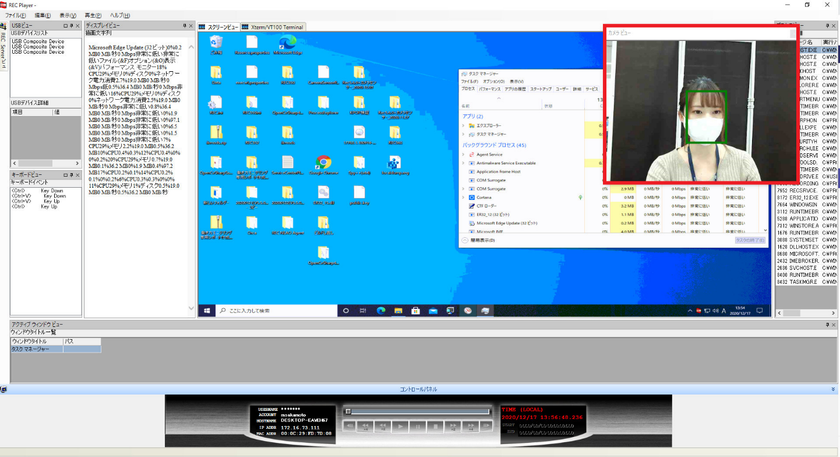Image resolution: width=840 pixels, height=457 pixels.
Task: Open the 再生 menu
Action: [93, 16]
